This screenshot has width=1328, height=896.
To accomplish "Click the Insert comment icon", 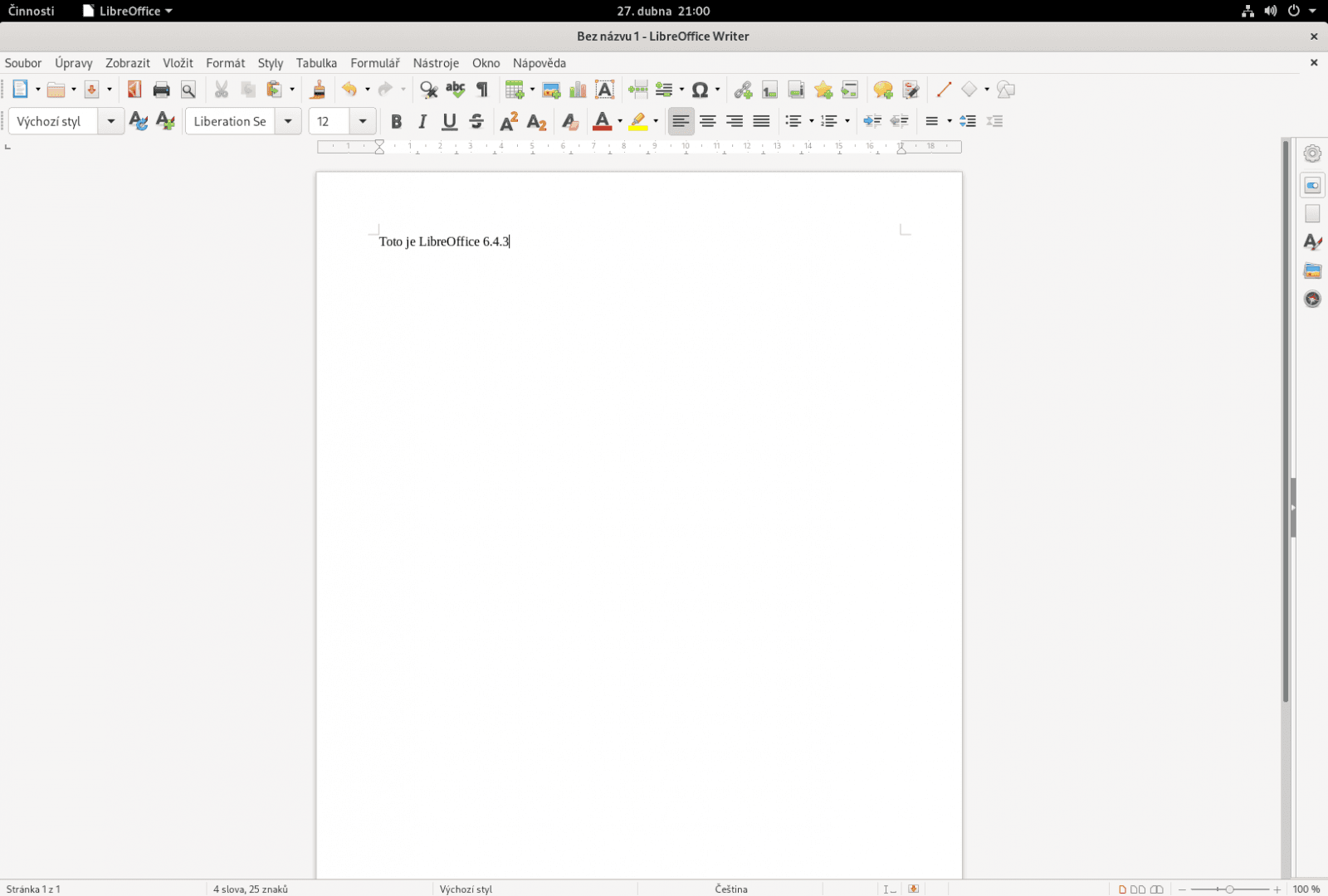I will [x=883, y=90].
